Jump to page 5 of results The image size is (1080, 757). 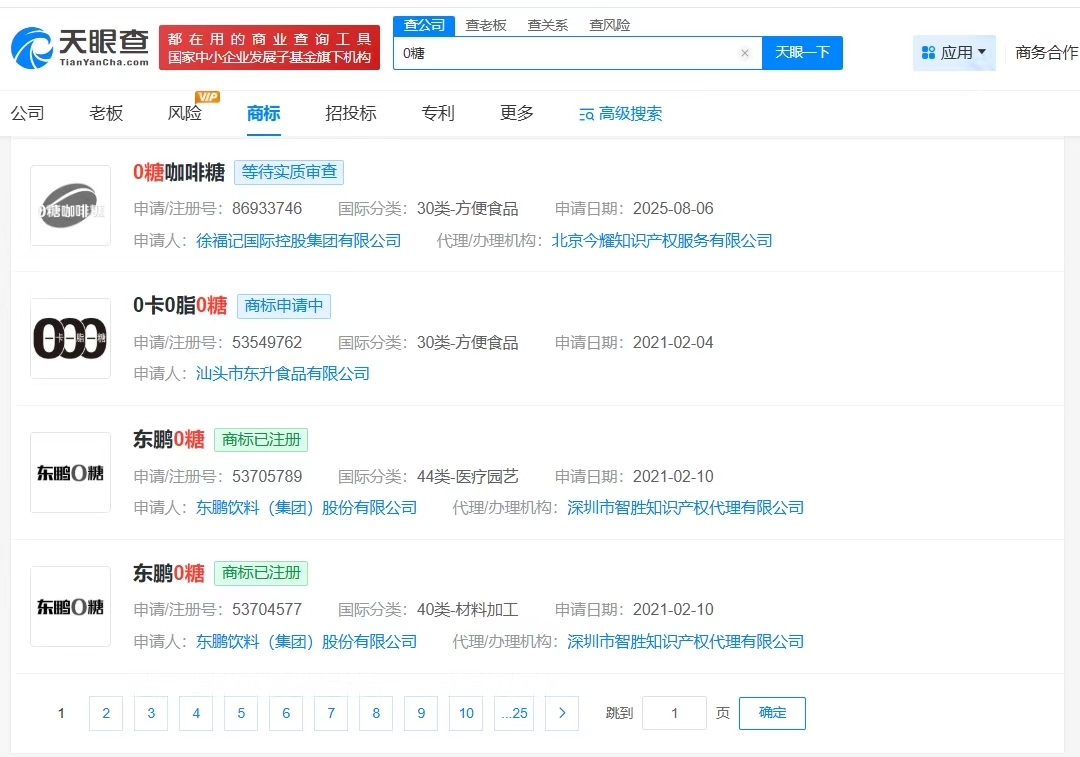point(241,713)
